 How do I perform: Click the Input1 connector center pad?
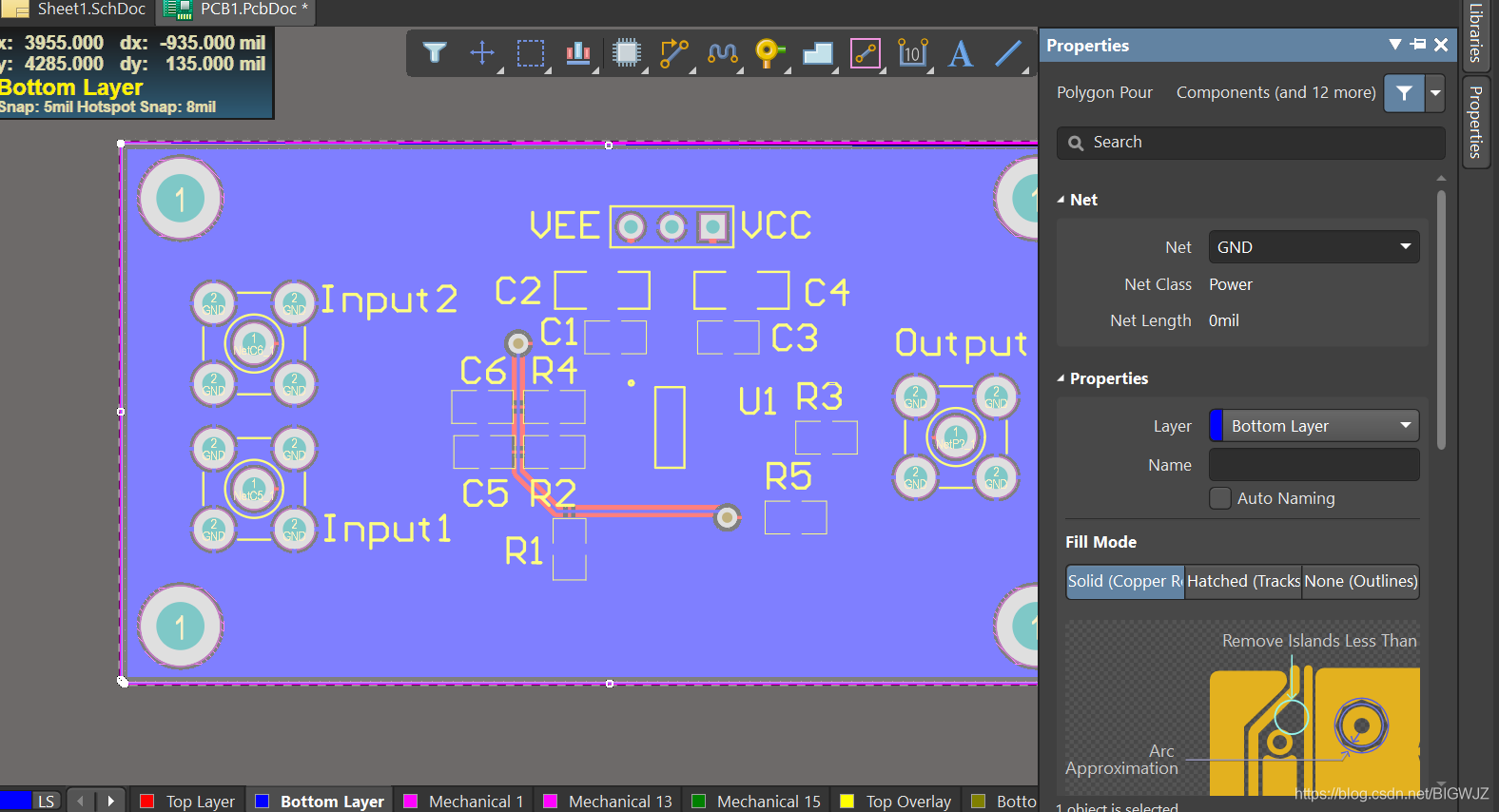pyautogui.click(x=254, y=489)
